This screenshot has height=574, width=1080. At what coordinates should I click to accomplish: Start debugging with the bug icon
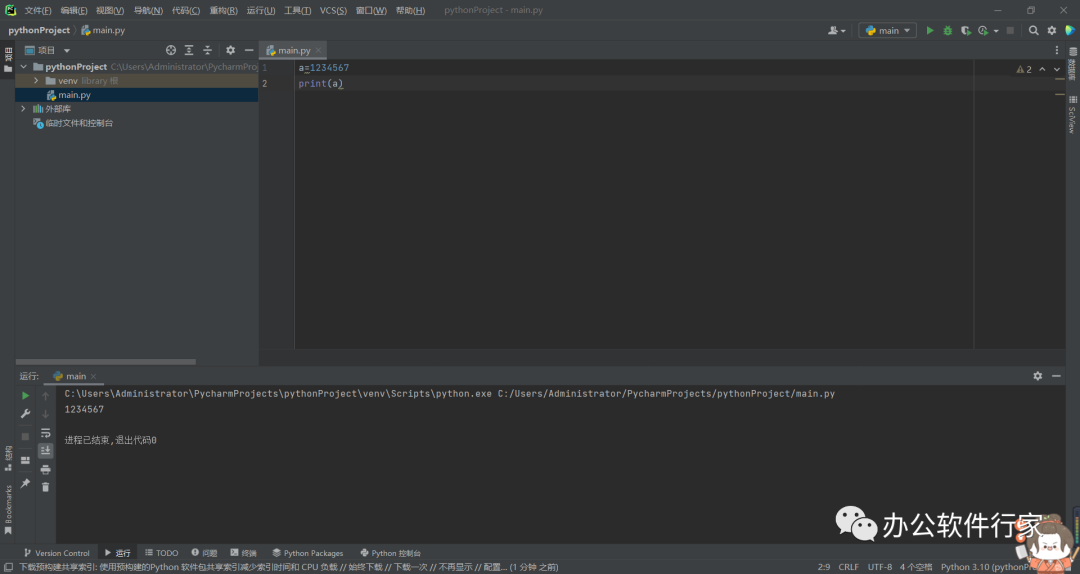[x=948, y=31]
